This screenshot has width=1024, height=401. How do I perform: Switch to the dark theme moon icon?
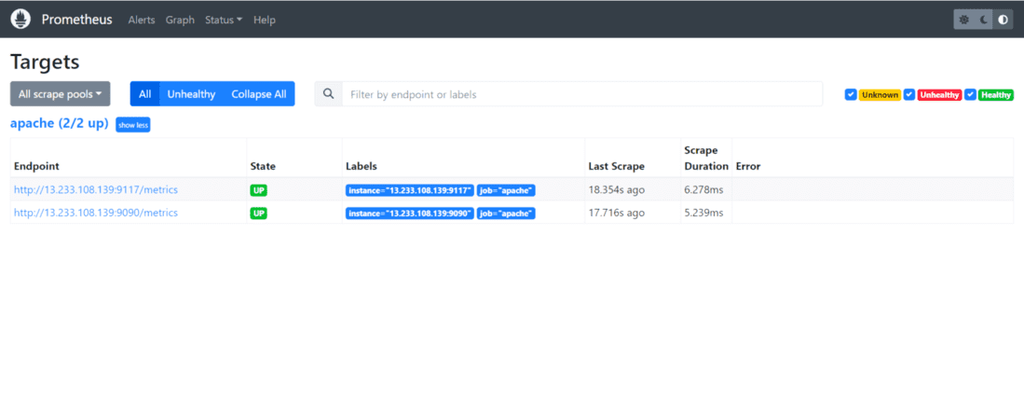[x=984, y=20]
